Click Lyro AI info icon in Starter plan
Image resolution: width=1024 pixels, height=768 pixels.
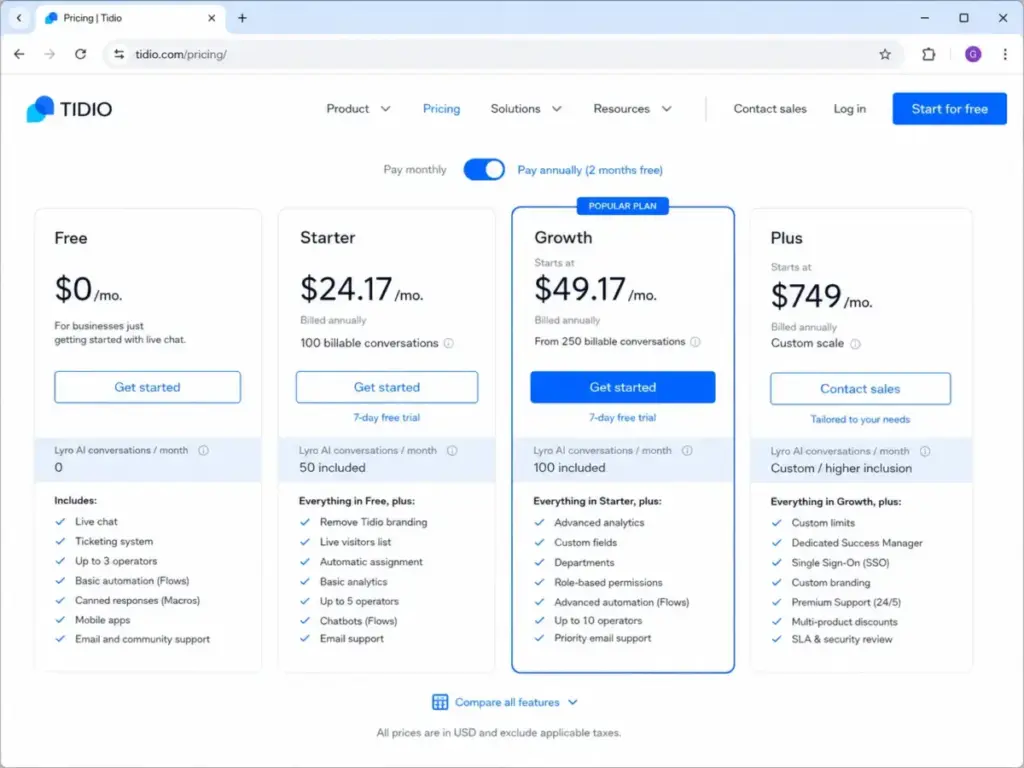(452, 451)
